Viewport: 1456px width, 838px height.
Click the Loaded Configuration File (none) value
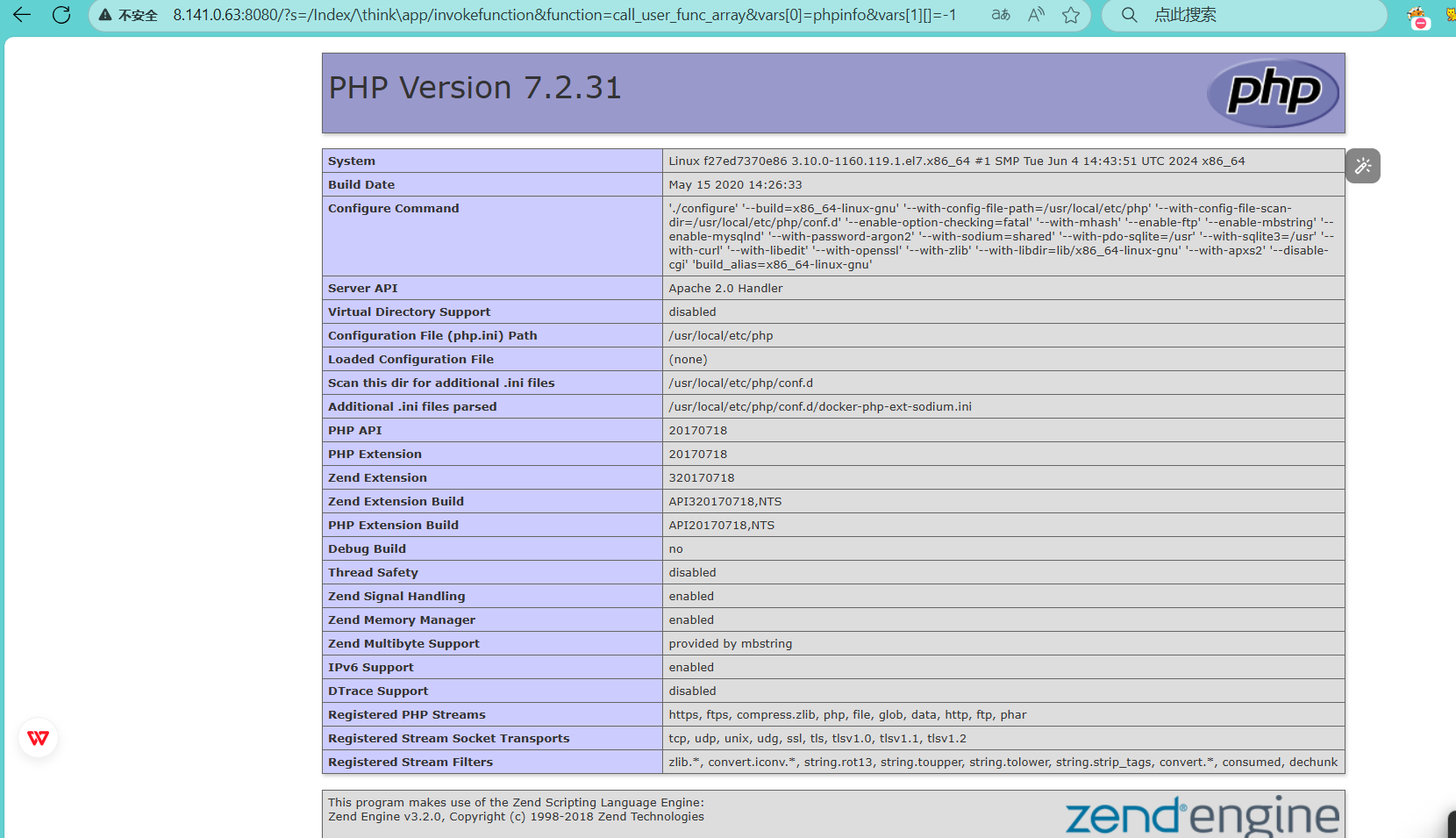688,359
